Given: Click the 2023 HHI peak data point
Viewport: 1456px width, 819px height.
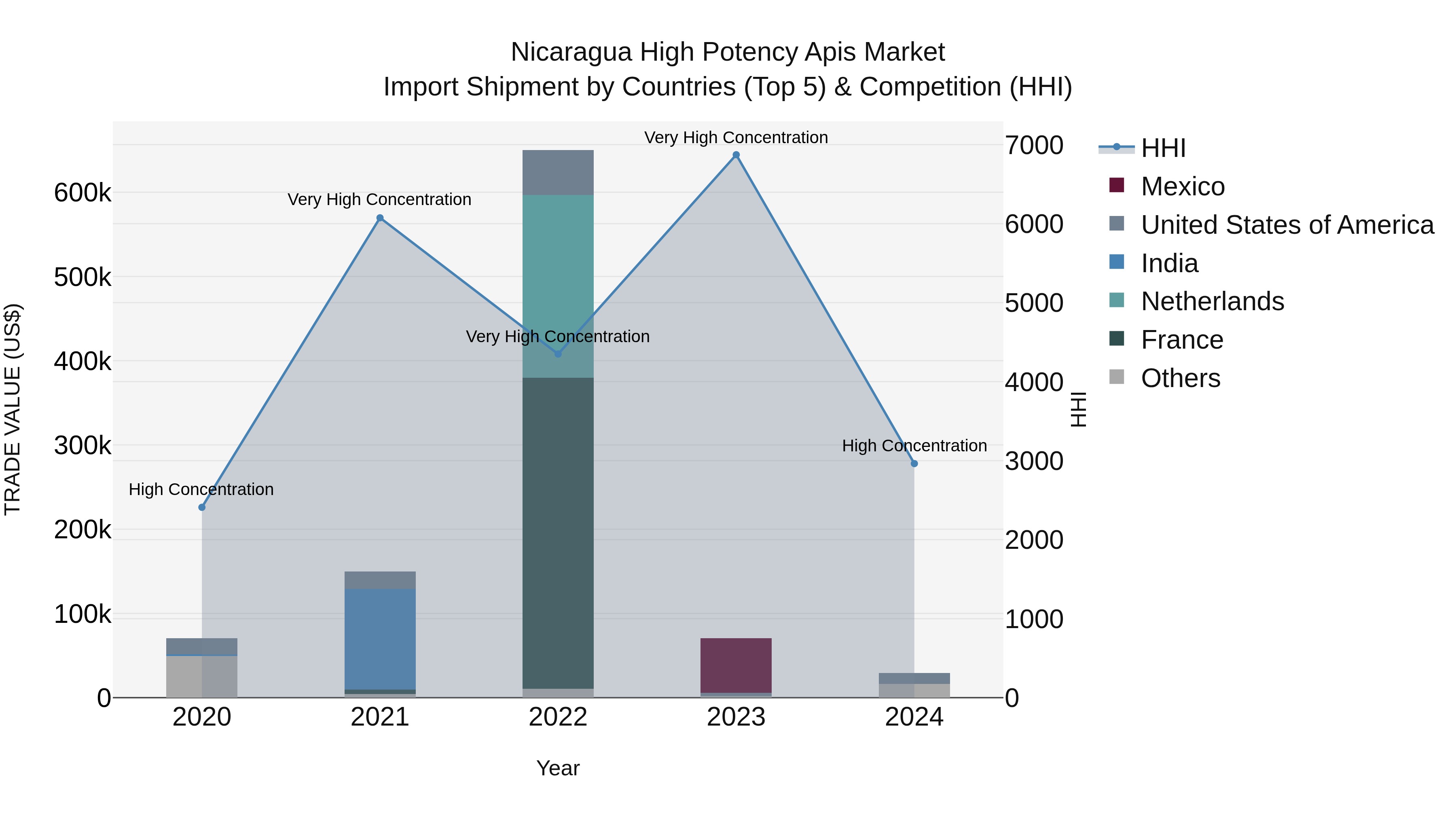Looking at the screenshot, I should pos(736,155).
